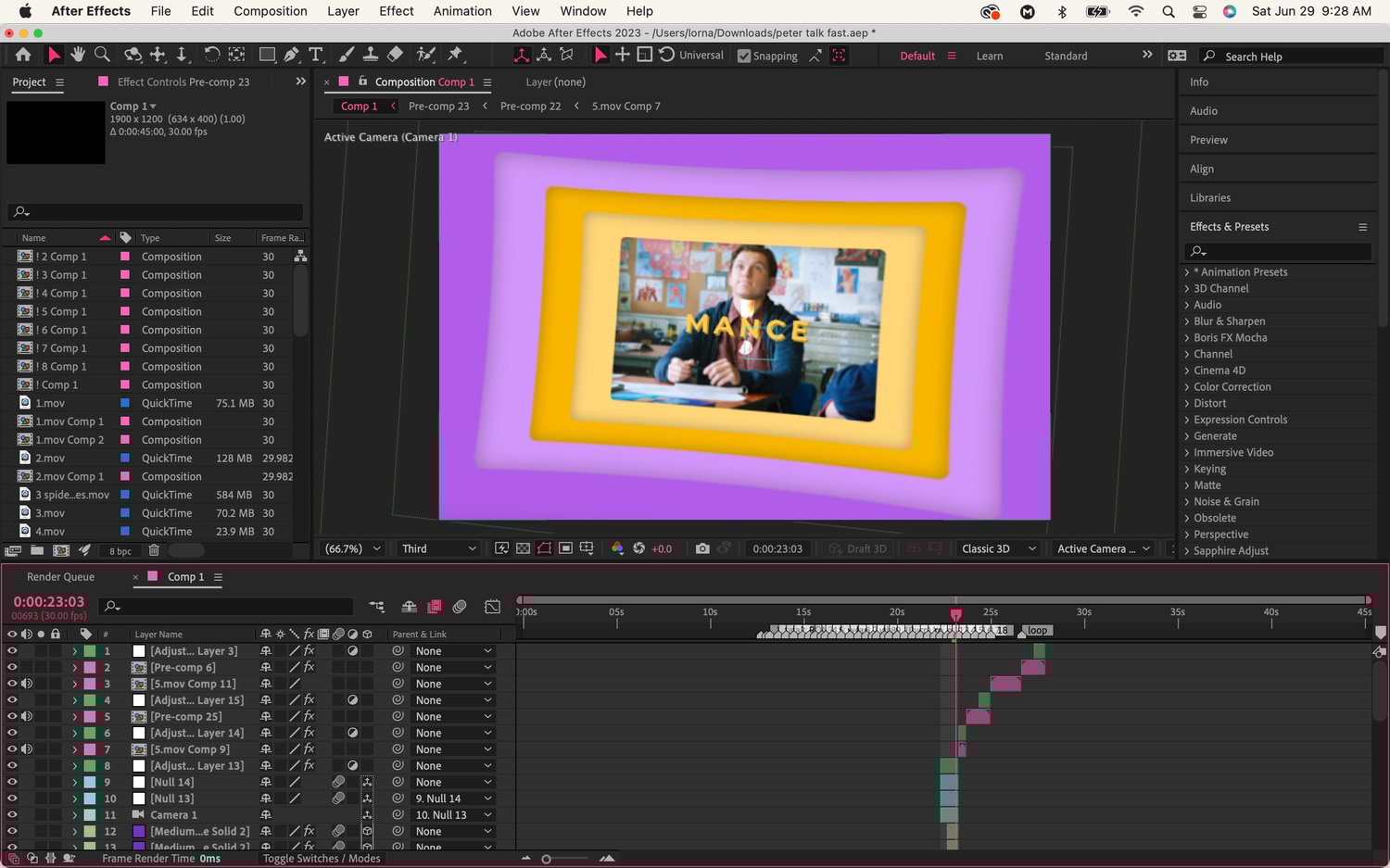Toggle Frame Blending for the composition
This screenshot has width=1390, height=868.
435,607
